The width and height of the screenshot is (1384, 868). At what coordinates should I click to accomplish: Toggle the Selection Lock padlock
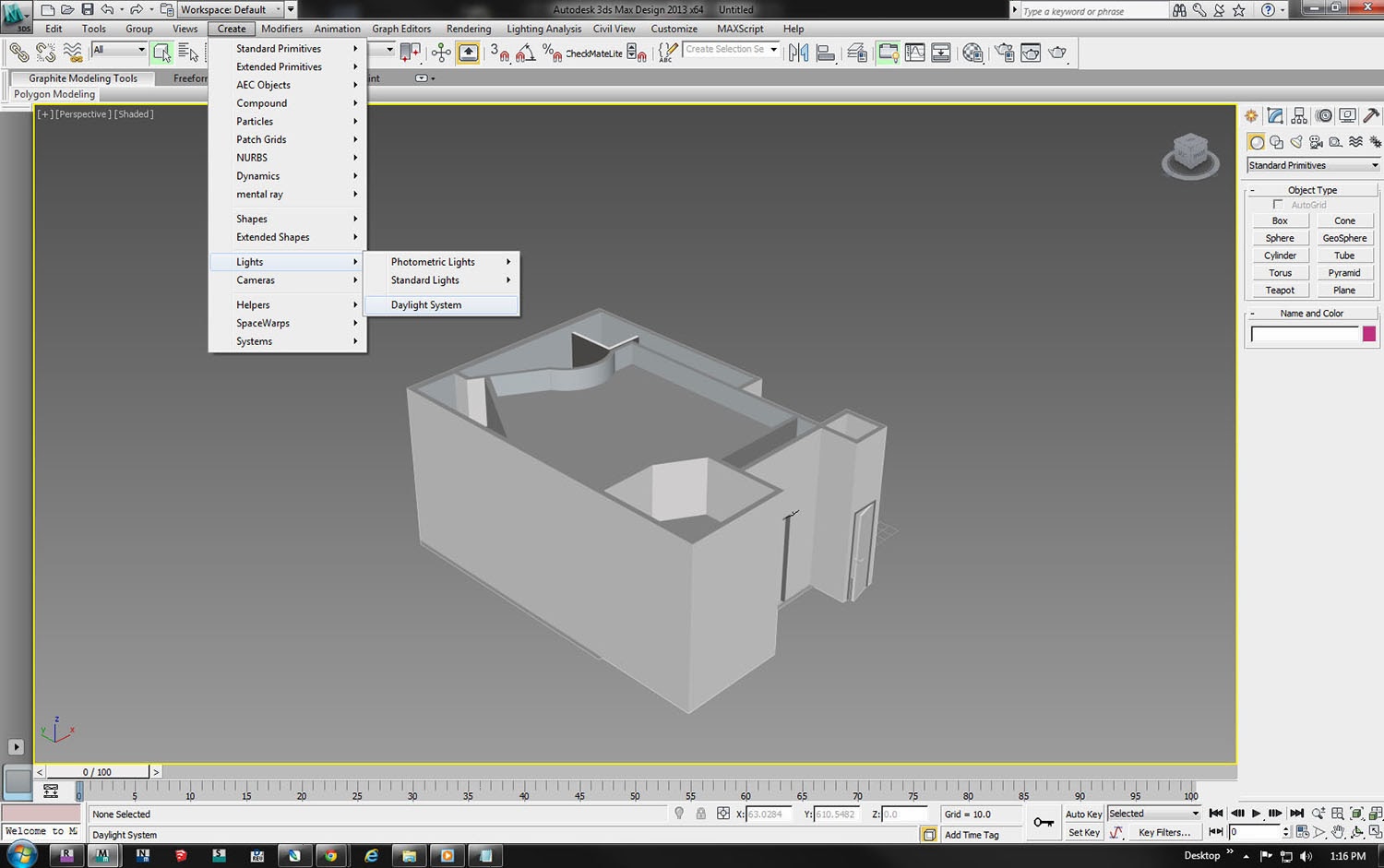(x=701, y=814)
